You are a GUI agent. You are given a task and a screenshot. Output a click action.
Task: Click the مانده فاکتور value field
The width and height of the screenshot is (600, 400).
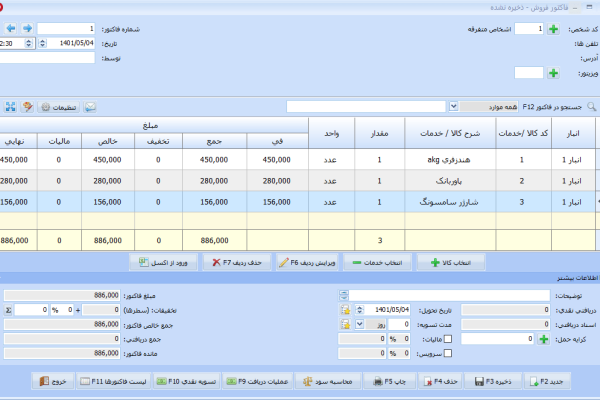(x=62, y=353)
